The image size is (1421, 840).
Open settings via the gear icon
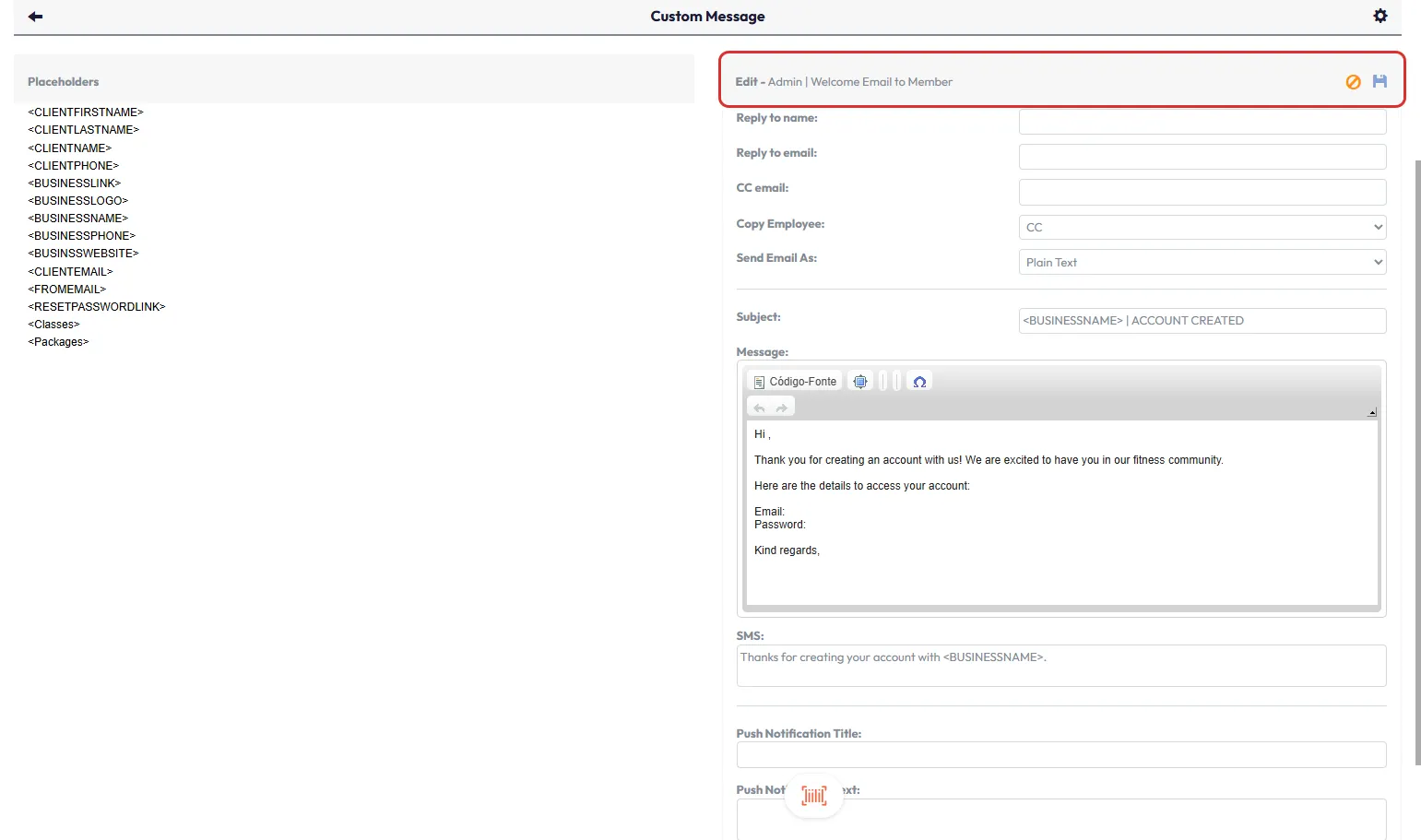(1380, 16)
